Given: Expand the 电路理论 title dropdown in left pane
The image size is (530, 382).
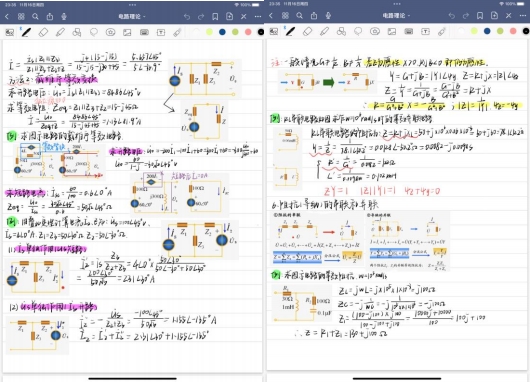Looking at the screenshot, I should pyautogui.click(x=132, y=16).
